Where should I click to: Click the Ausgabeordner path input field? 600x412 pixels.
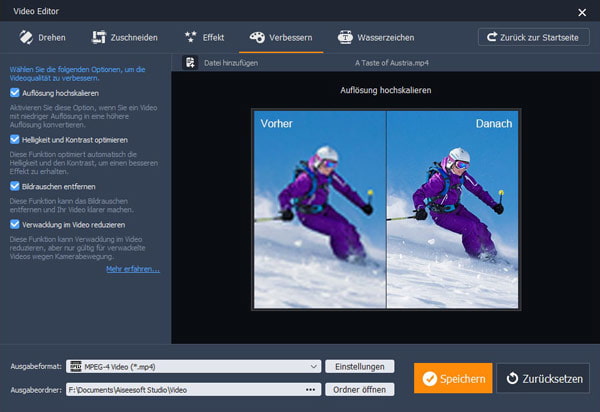click(x=180, y=388)
